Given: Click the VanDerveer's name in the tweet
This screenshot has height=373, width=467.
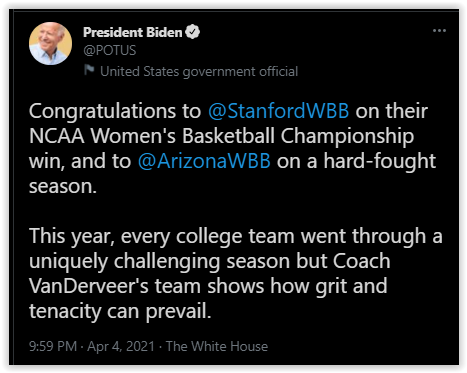Looking at the screenshot, I should (x=89, y=286).
